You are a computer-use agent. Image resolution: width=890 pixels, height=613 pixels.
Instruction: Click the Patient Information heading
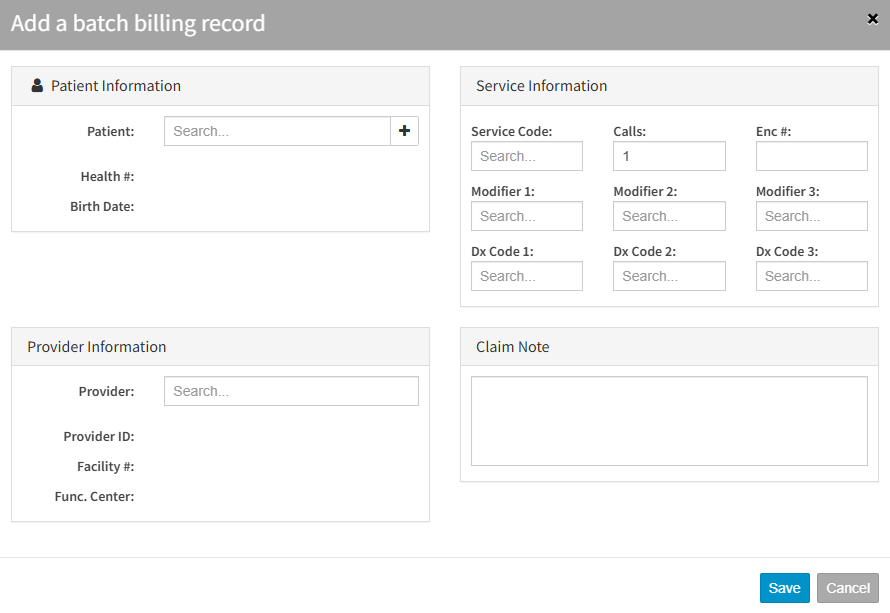[x=116, y=86]
